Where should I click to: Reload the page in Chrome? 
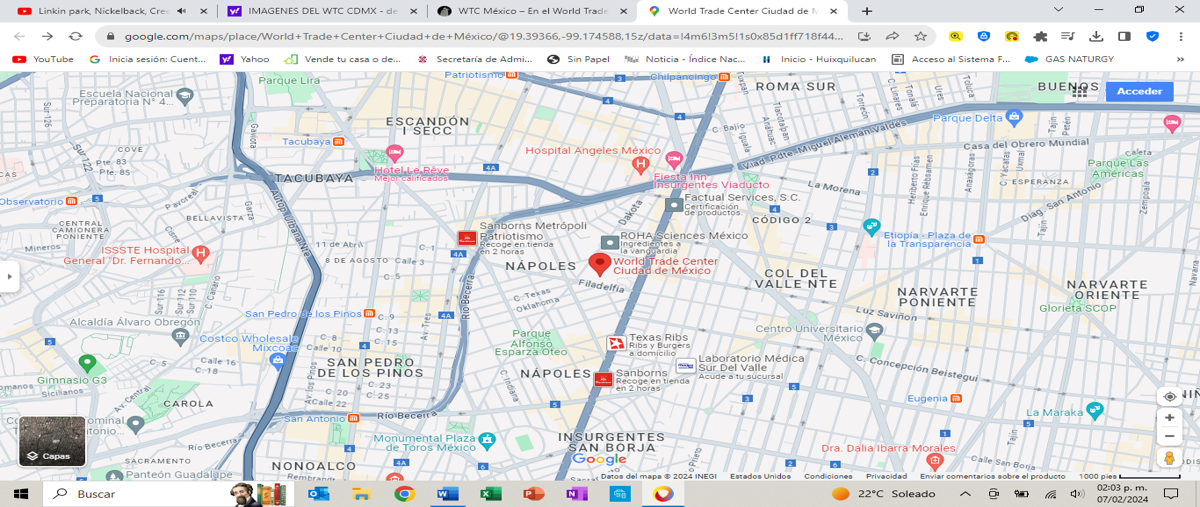(75, 36)
